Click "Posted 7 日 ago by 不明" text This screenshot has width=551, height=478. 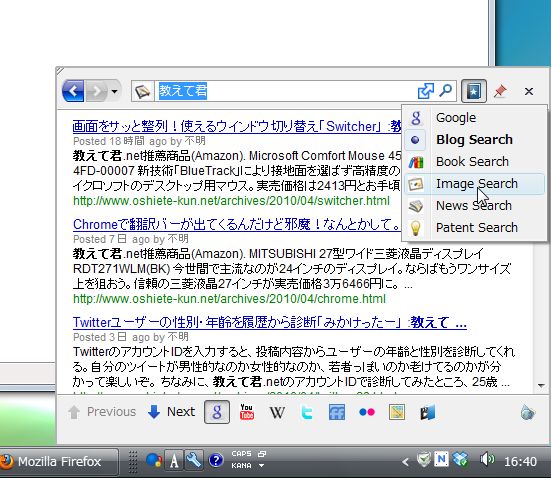(x=131, y=239)
